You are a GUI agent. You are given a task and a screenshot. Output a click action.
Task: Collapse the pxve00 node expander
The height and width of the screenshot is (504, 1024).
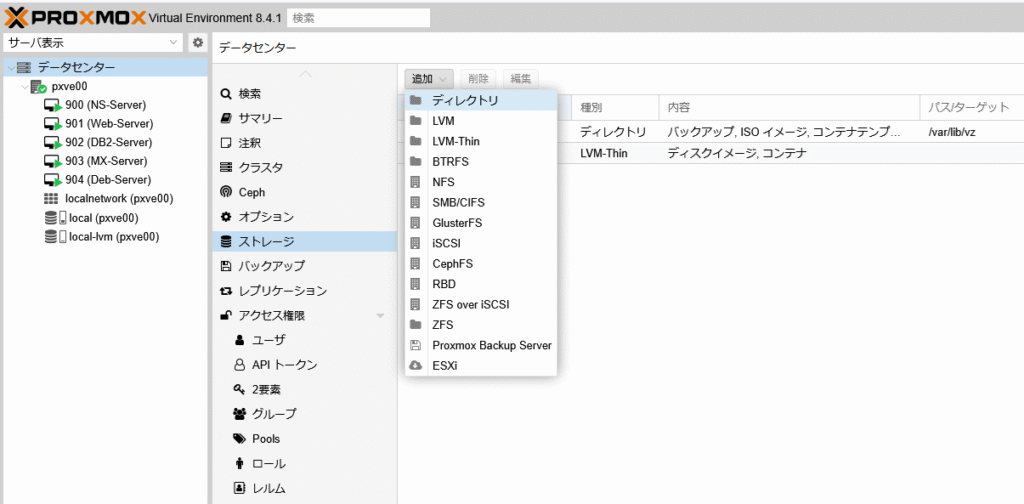point(24,86)
